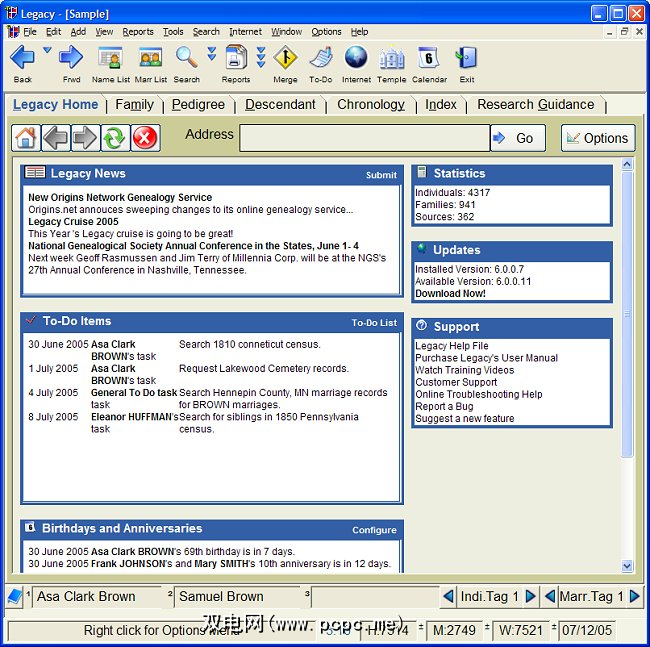Open the Temple toolbar icon
The image size is (650, 647).
[x=392, y=58]
